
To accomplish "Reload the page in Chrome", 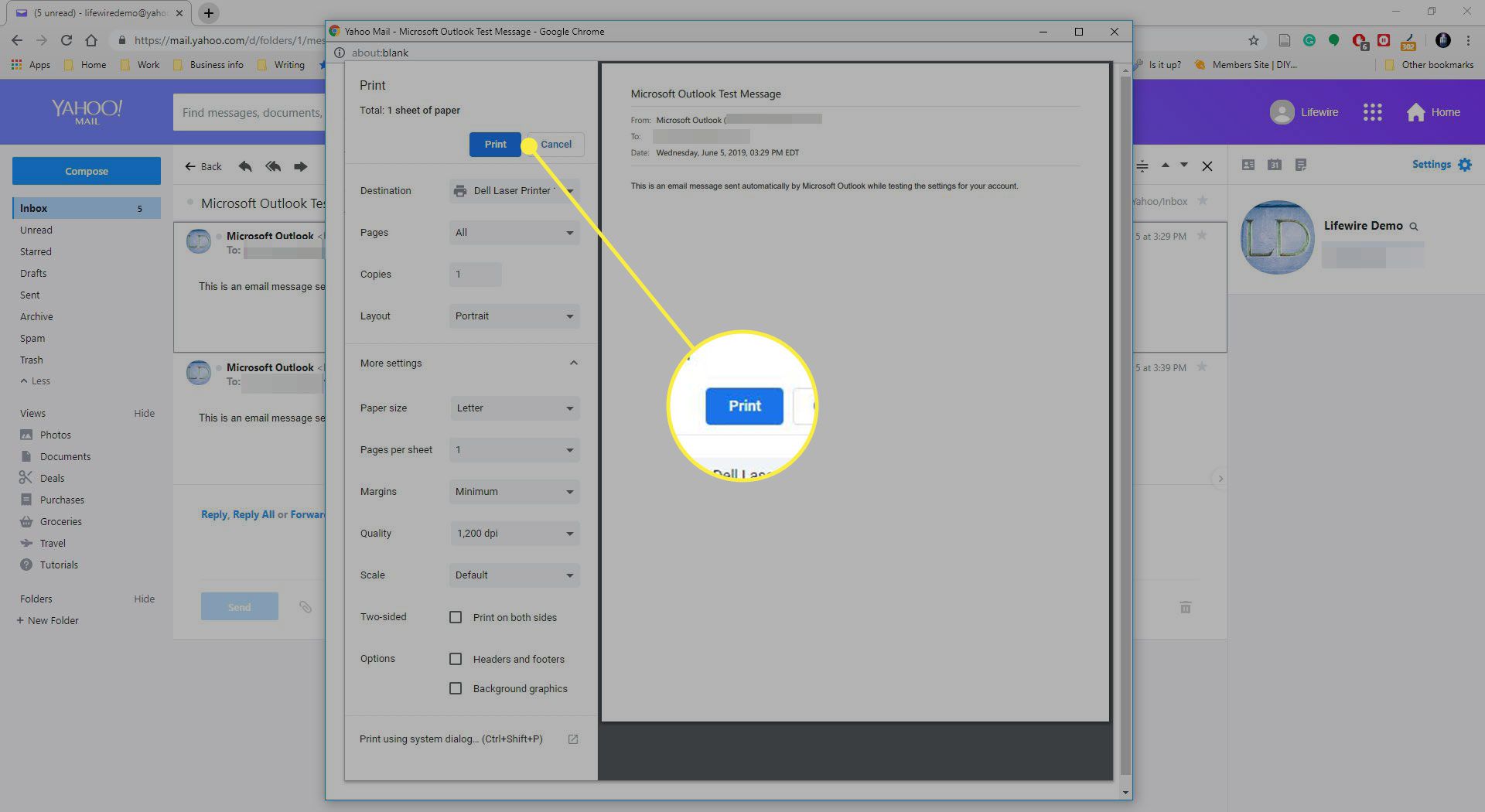I will (67, 40).
